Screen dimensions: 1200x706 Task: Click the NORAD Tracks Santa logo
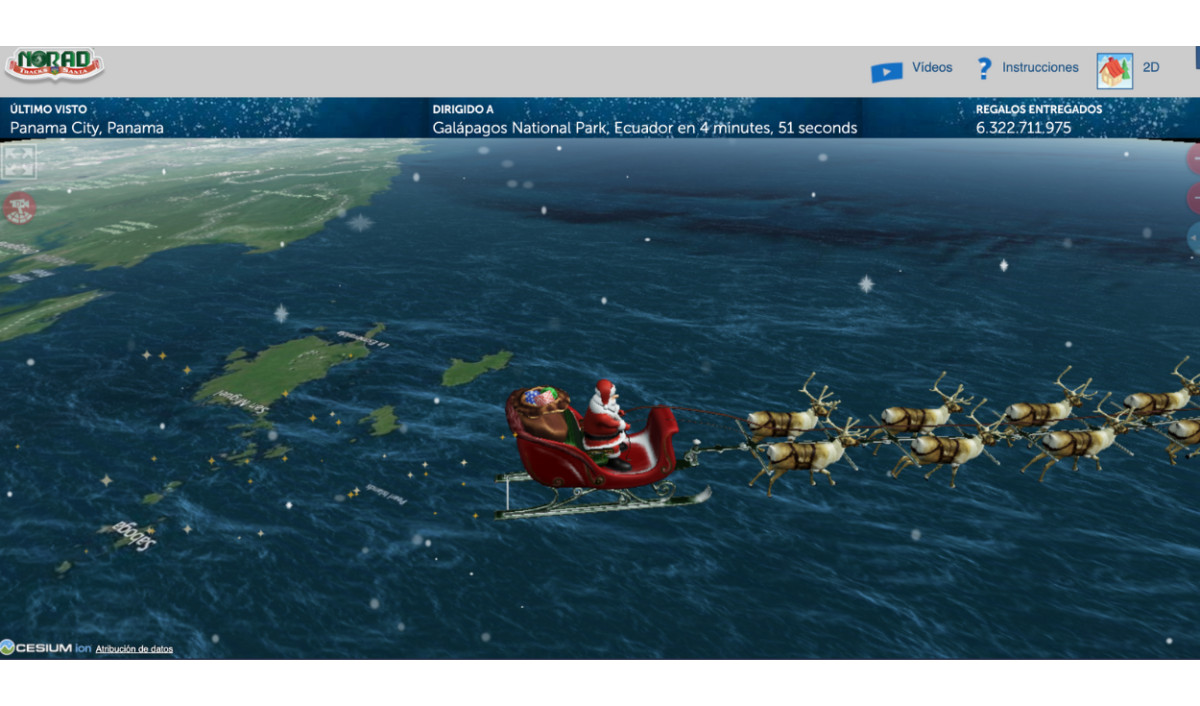[54, 65]
